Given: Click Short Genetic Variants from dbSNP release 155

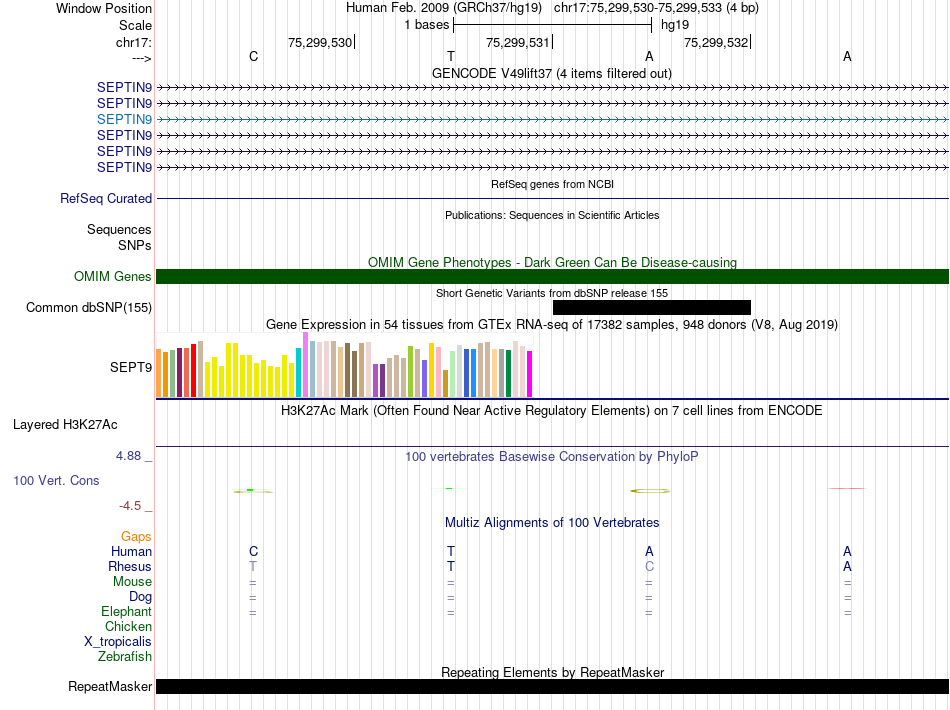Looking at the screenshot, I should pos(552,293).
